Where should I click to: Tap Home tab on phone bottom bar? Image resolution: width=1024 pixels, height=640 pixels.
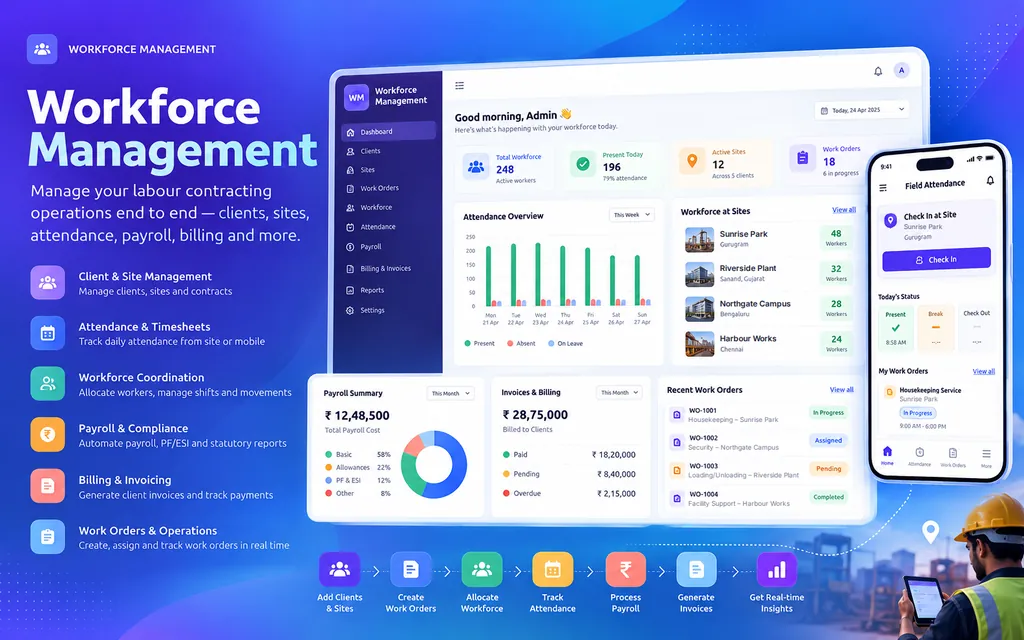887,455
